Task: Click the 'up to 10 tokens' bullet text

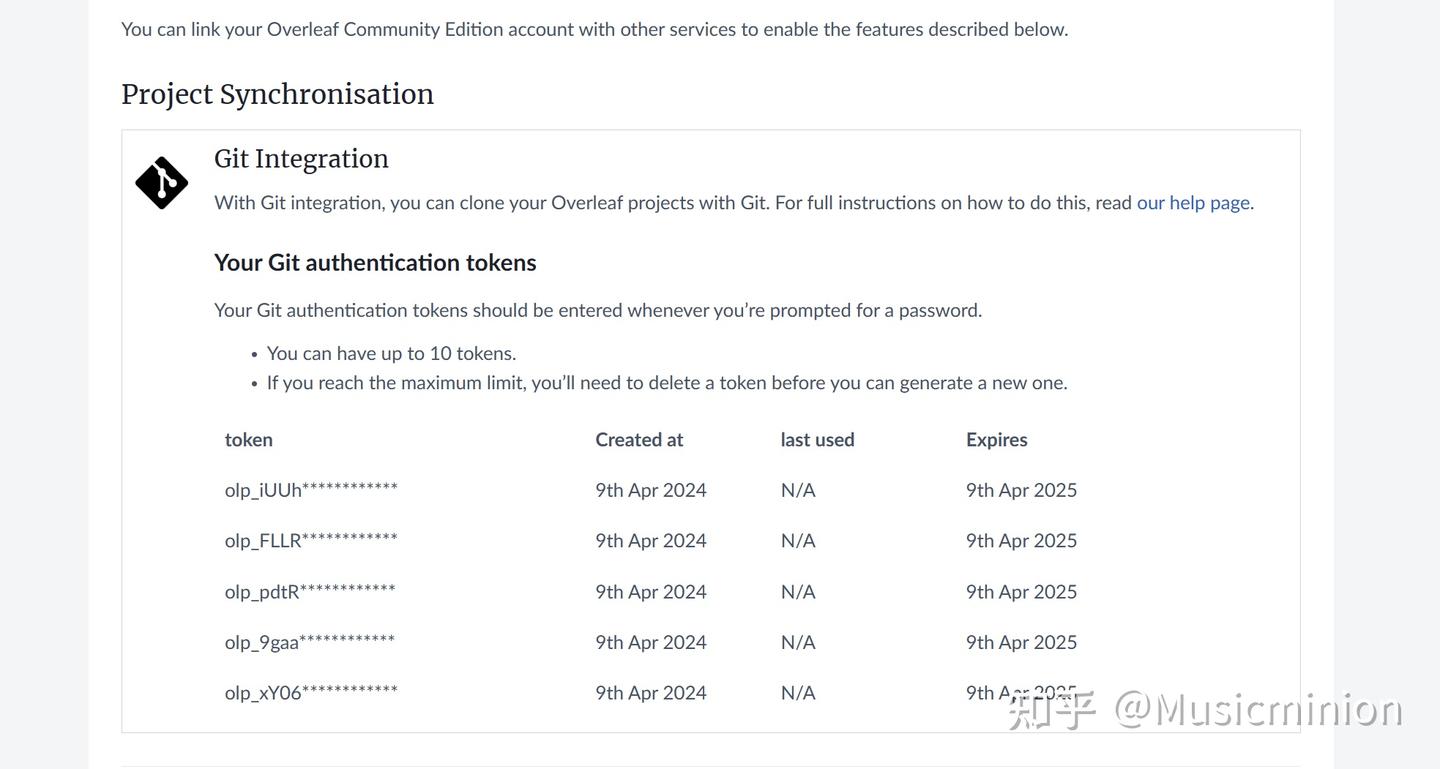Action: (391, 354)
